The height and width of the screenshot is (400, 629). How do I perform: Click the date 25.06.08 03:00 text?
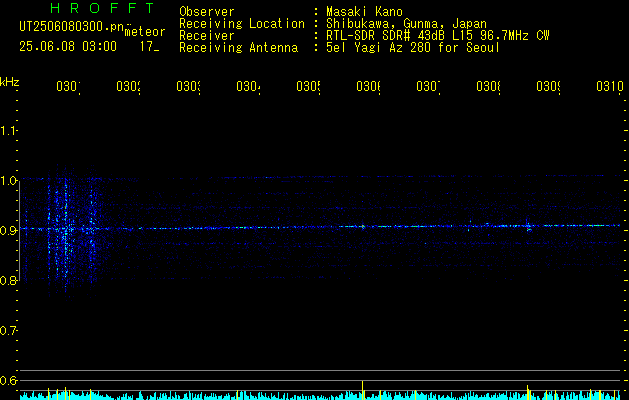tap(68, 47)
